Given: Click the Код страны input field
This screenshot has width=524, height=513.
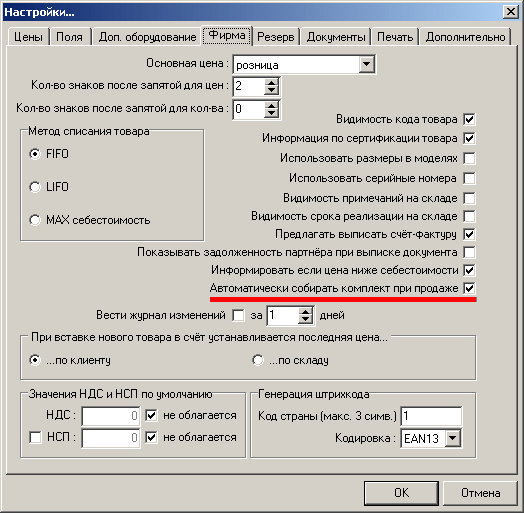Looking at the screenshot, I should coord(431,416).
